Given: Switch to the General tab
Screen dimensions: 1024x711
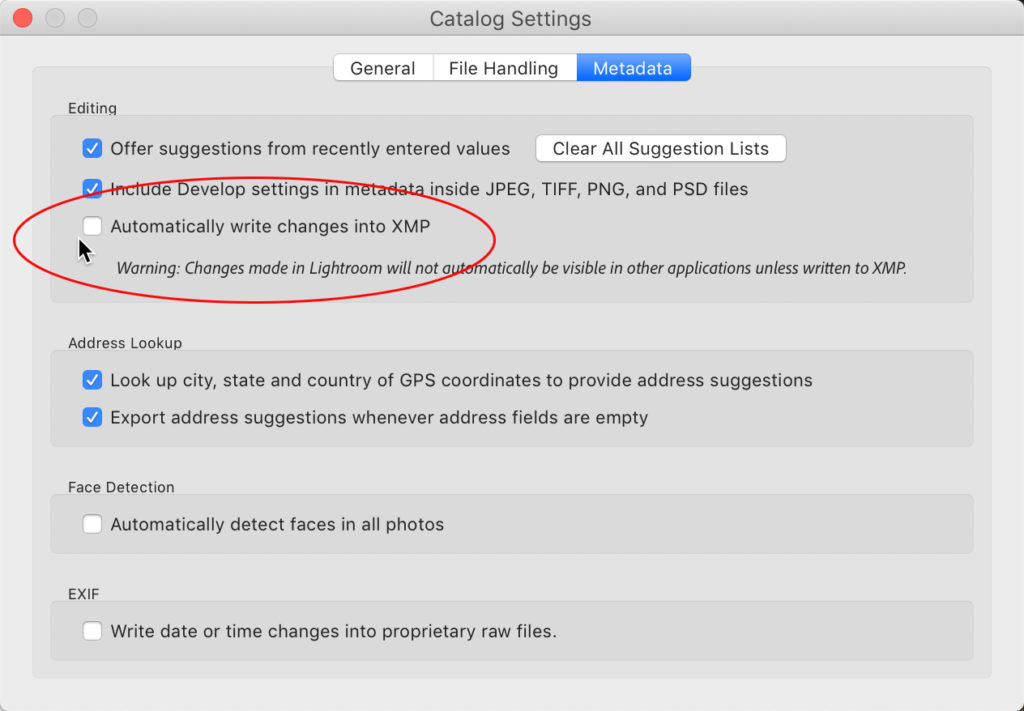Looking at the screenshot, I should tap(382, 68).
